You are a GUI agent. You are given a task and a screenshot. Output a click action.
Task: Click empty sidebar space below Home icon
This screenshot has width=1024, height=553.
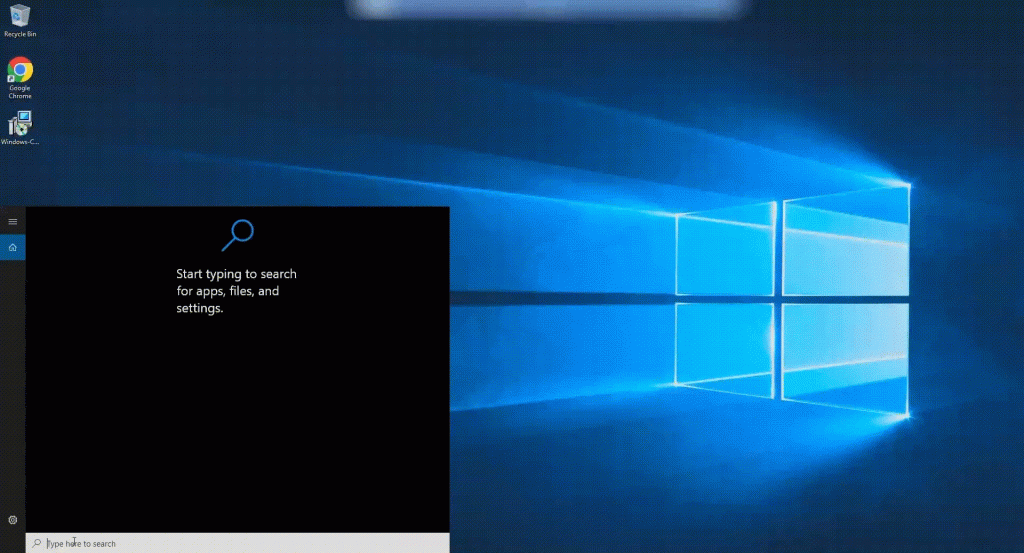[13, 380]
